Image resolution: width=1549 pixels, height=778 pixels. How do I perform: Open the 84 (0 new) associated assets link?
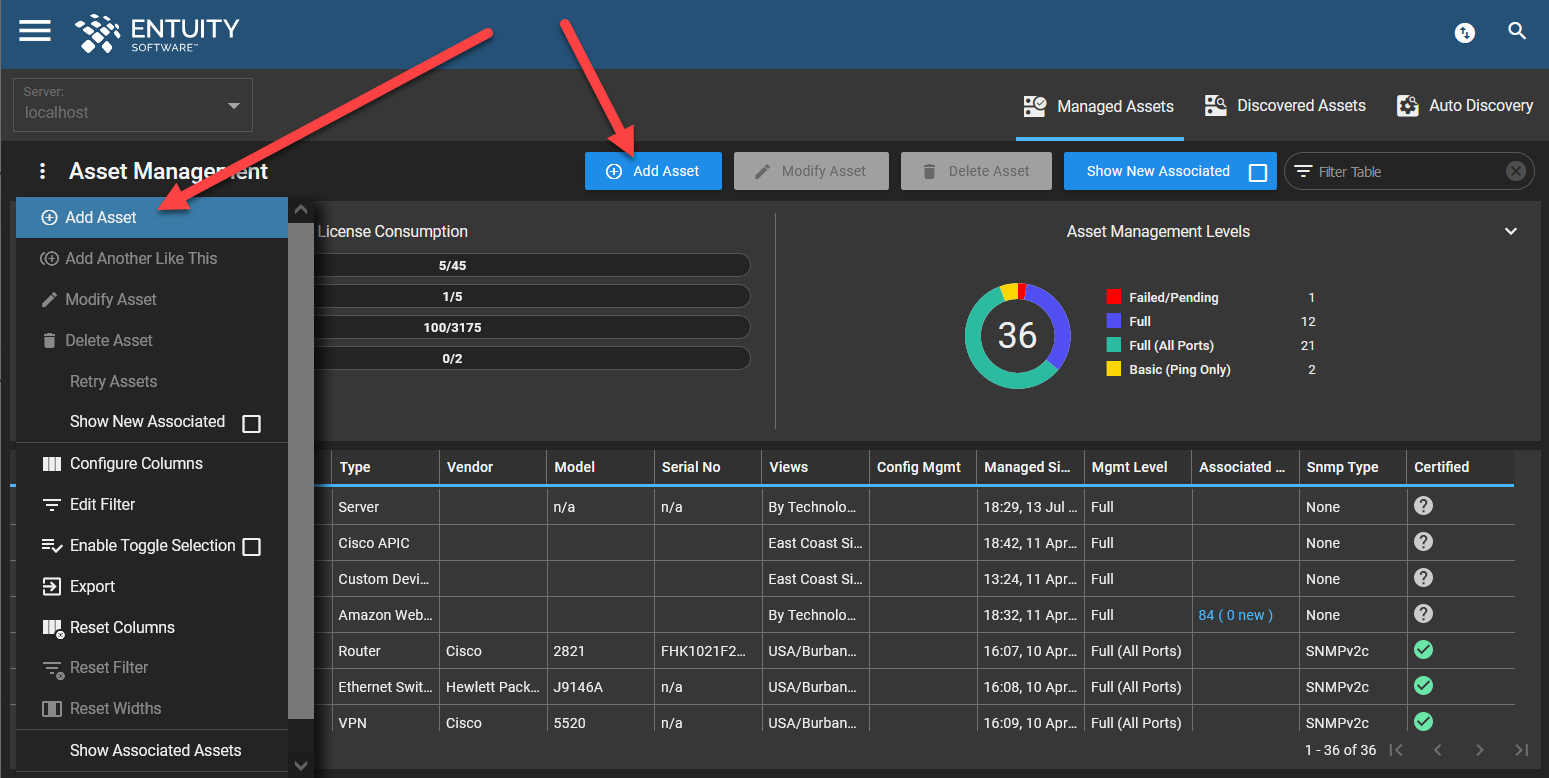pos(1234,614)
